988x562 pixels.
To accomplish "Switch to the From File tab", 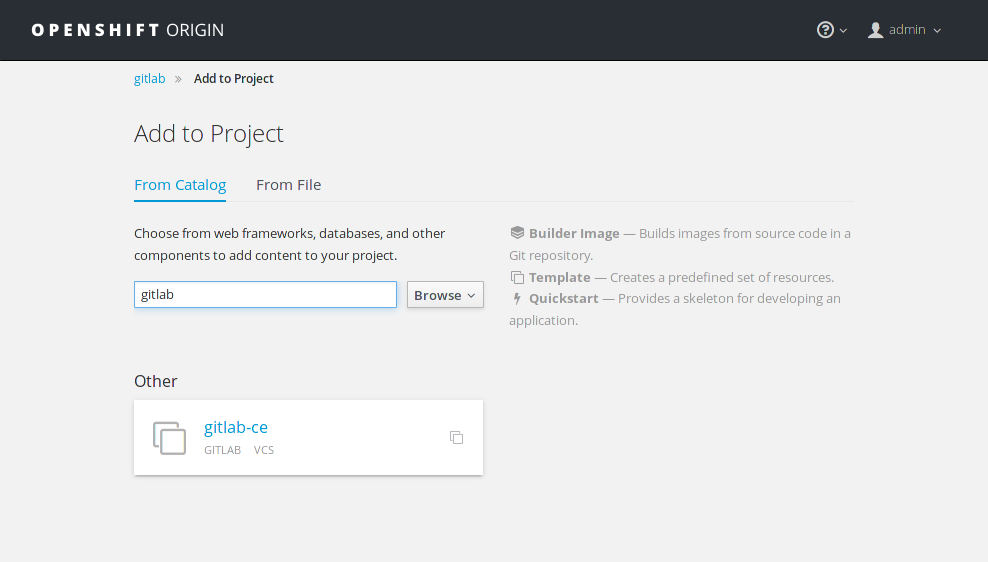I will [288, 185].
